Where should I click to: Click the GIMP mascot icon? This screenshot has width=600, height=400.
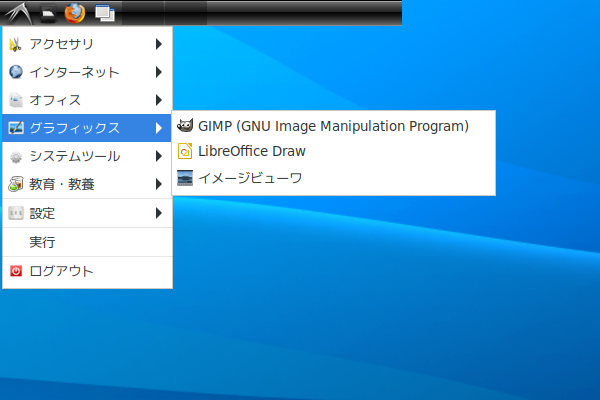click(185, 126)
